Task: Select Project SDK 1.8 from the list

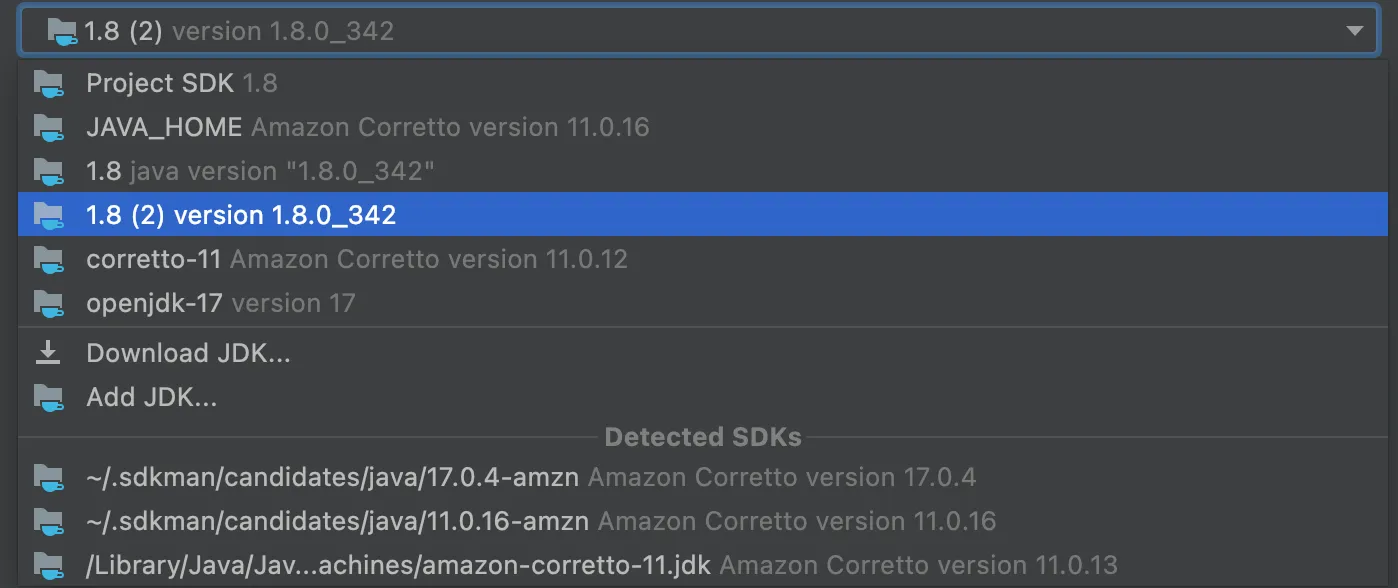Action: pos(182,83)
